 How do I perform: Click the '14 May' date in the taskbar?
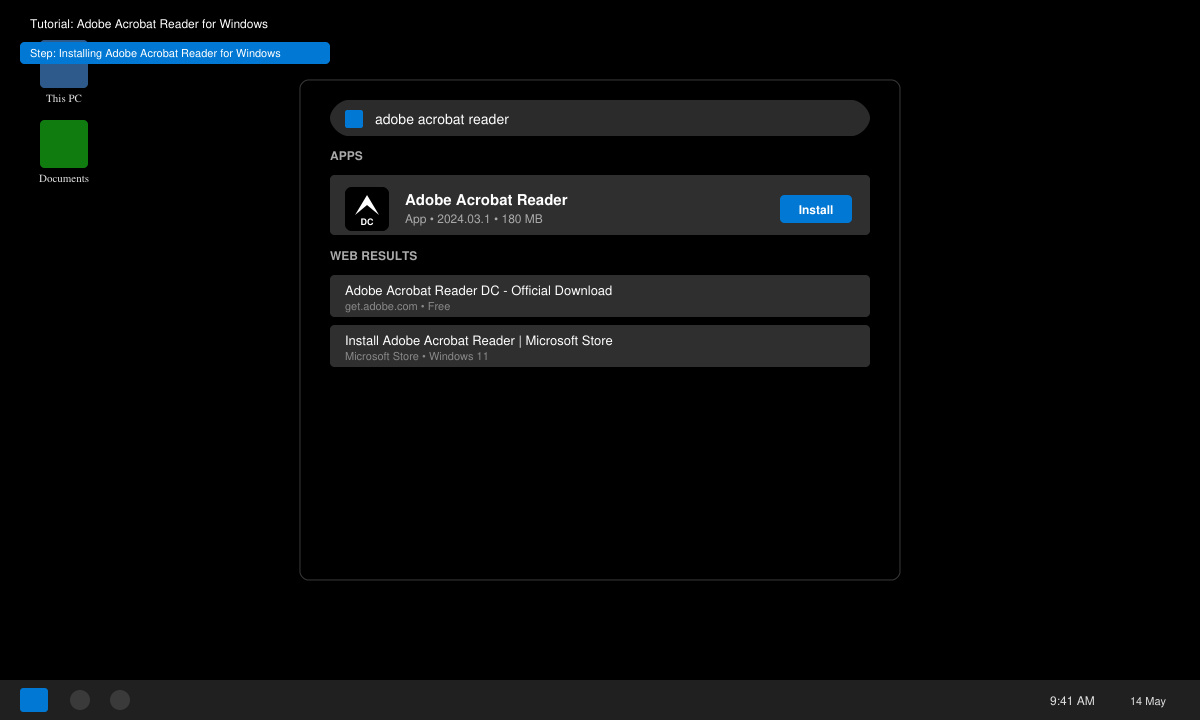[1148, 701]
